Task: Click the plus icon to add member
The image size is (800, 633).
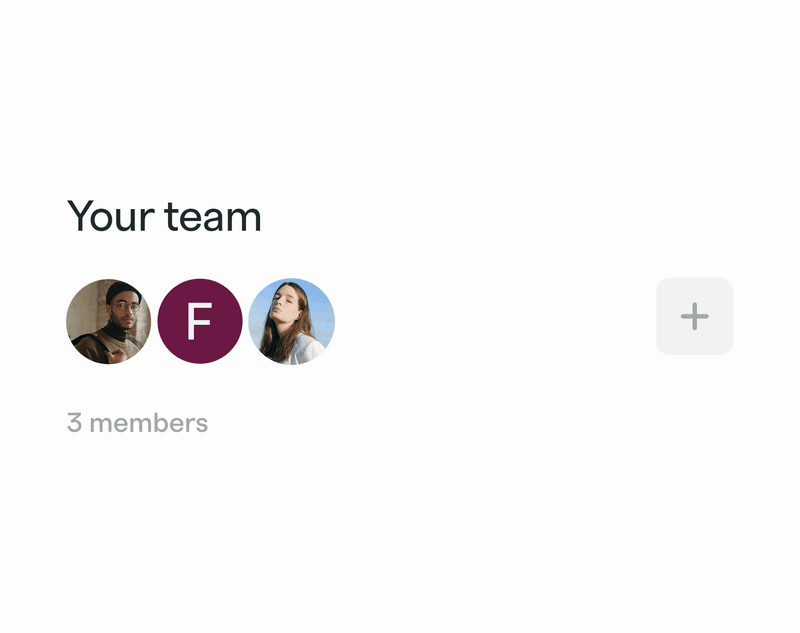Action: click(694, 317)
